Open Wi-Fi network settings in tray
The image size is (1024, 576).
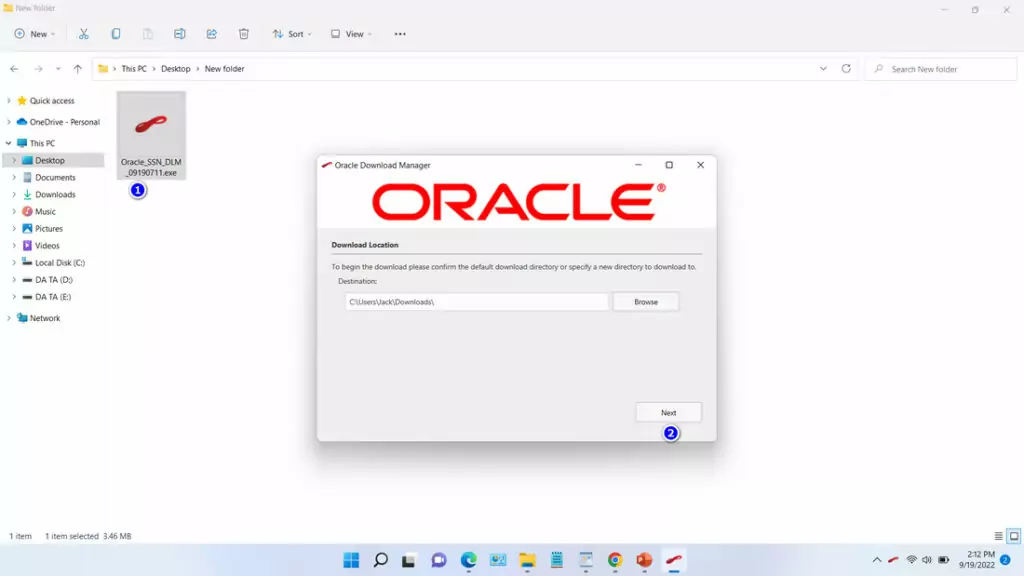point(912,560)
